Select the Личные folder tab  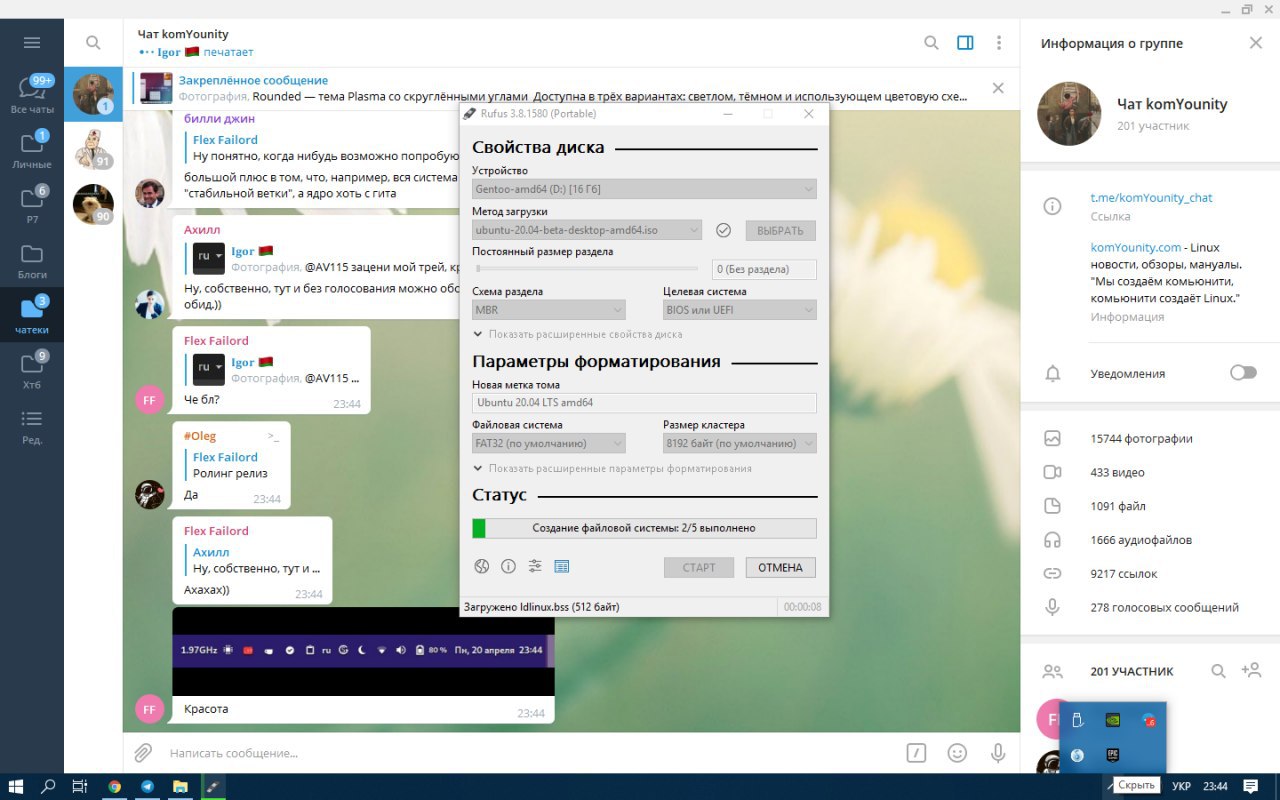click(32, 150)
